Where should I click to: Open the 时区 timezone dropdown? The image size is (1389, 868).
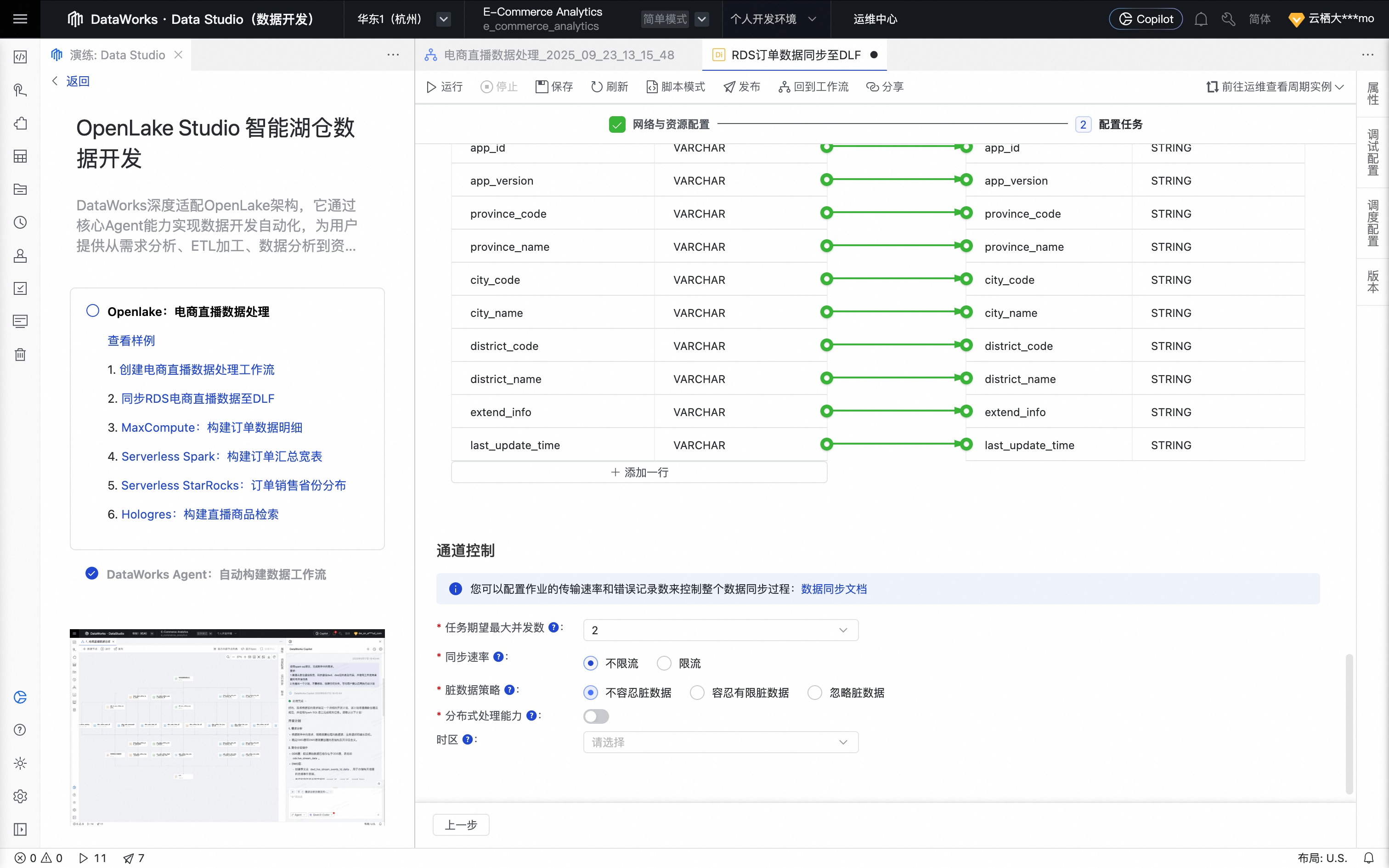tap(720, 742)
